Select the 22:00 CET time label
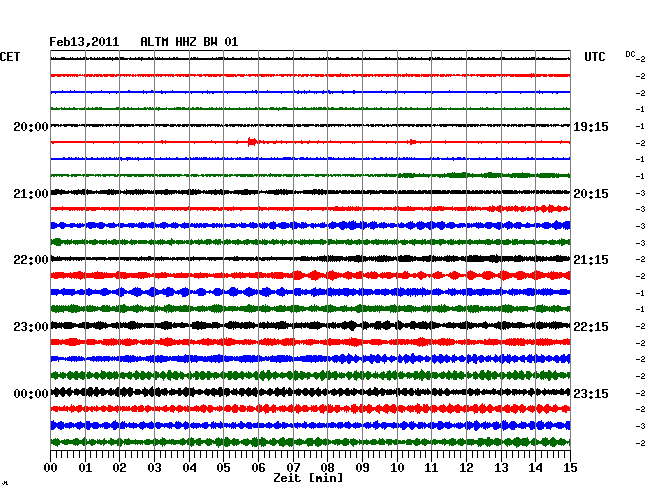 (x=31, y=260)
